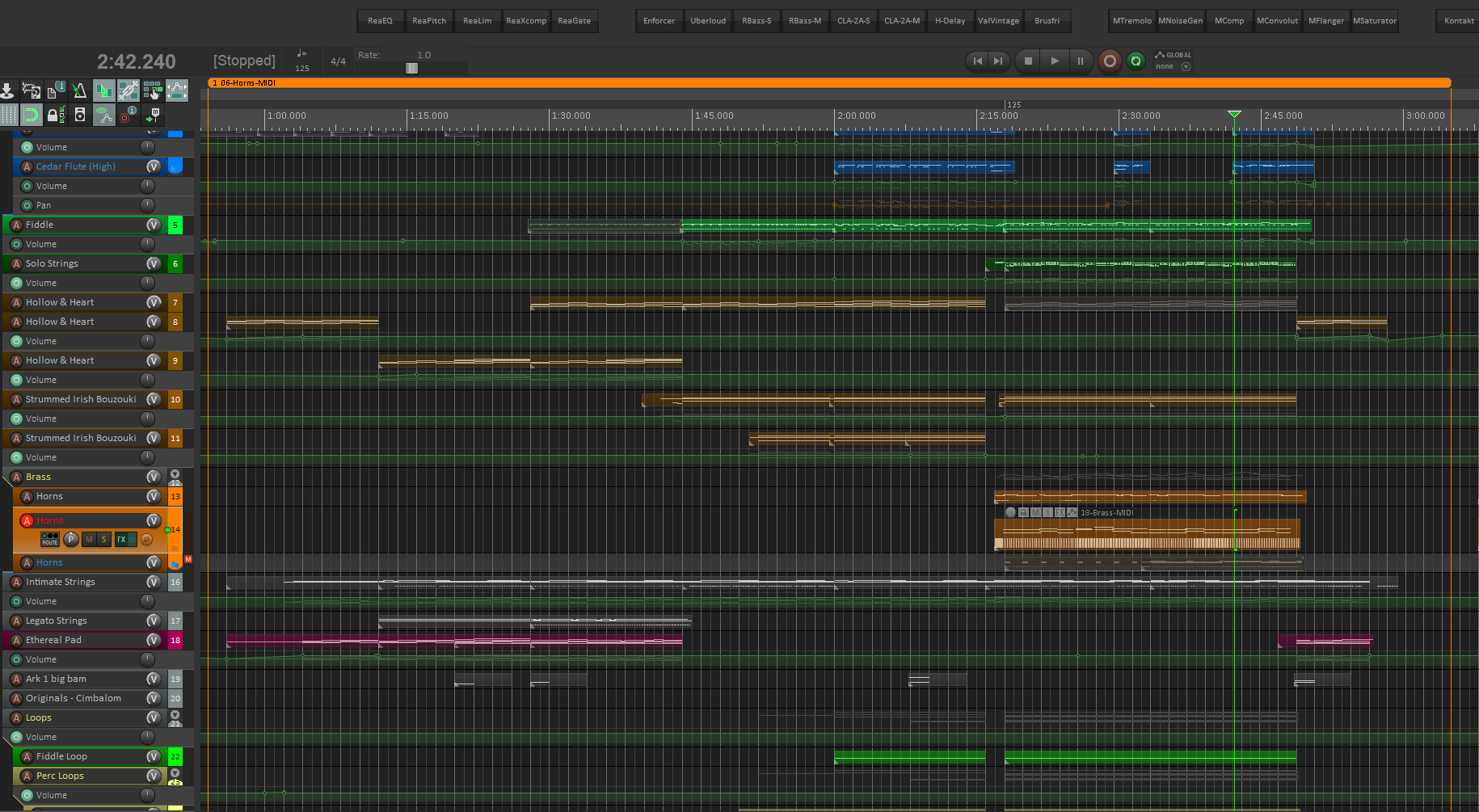Screen dimensions: 1479x812
Task: Toggle the metronome icon
Action: pos(79,90)
